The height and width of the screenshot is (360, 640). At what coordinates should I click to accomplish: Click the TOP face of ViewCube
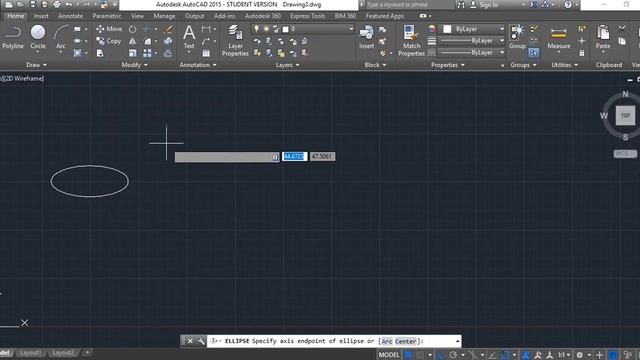point(625,116)
